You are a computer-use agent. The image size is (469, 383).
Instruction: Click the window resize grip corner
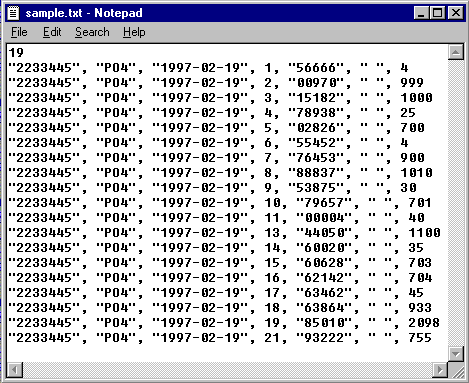pos(456,370)
